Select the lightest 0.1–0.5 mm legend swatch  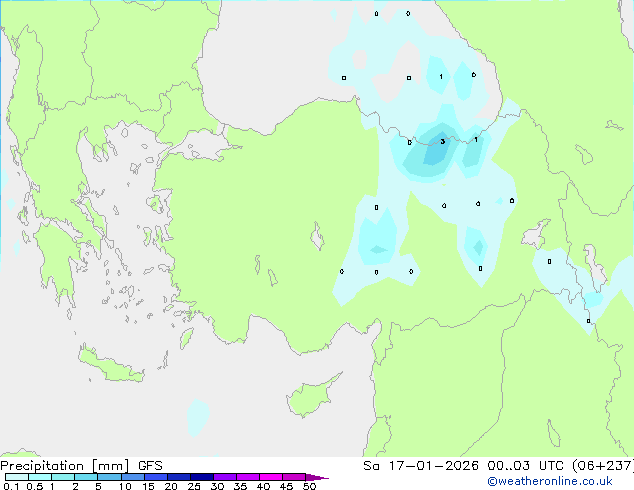coord(17,477)
